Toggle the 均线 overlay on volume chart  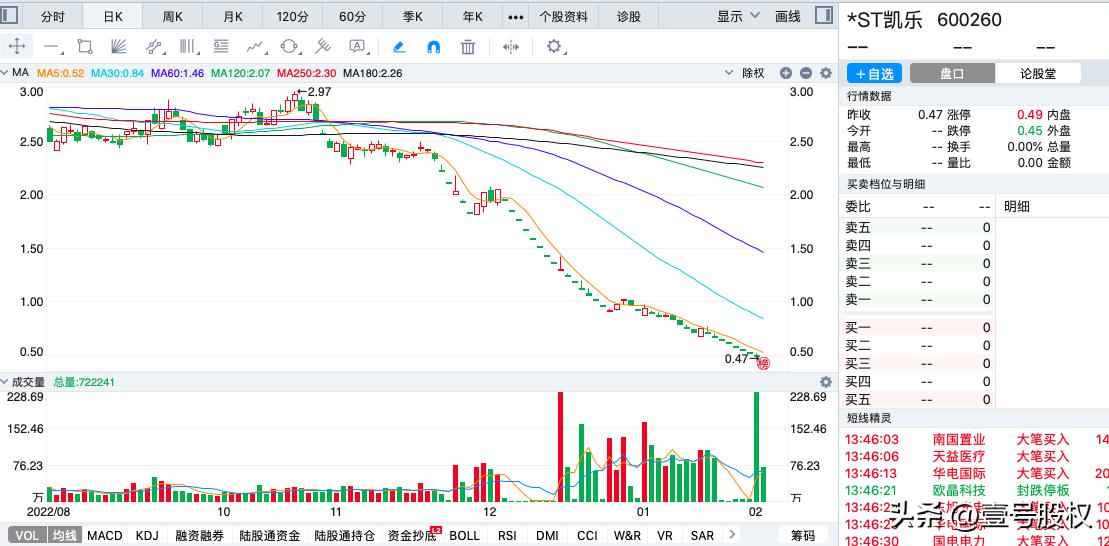[66, 535]
